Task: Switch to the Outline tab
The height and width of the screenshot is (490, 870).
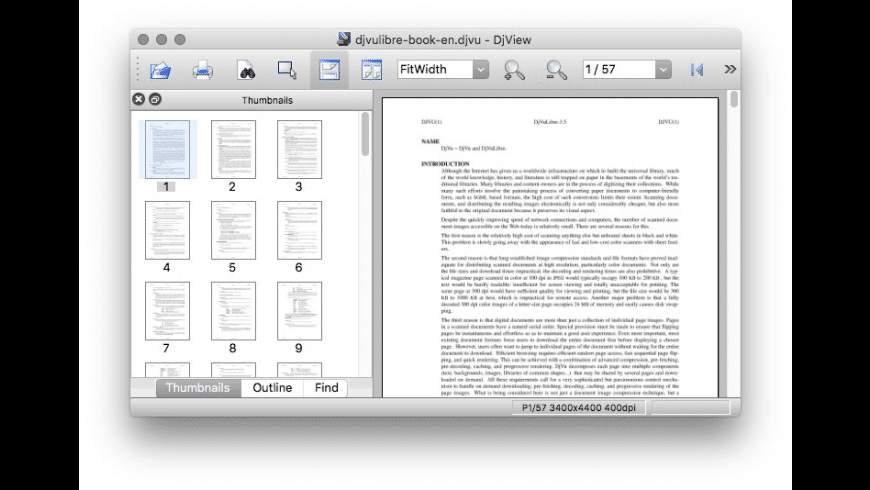Action: point(272,388)
